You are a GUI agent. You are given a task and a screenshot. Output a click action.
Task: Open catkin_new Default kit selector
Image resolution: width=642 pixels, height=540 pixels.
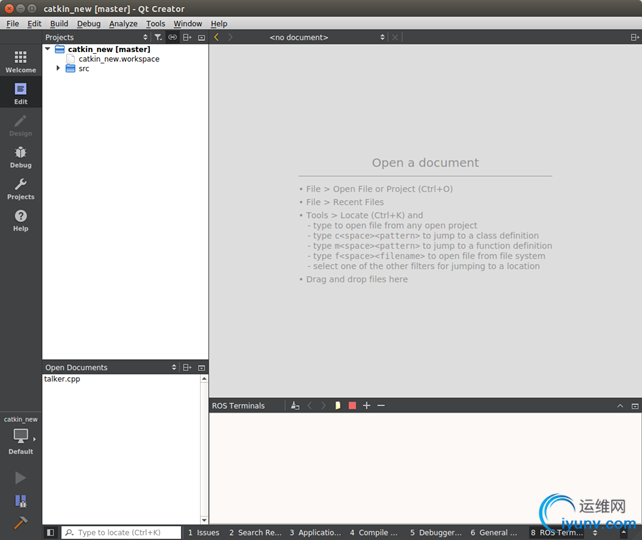[20, 436]
